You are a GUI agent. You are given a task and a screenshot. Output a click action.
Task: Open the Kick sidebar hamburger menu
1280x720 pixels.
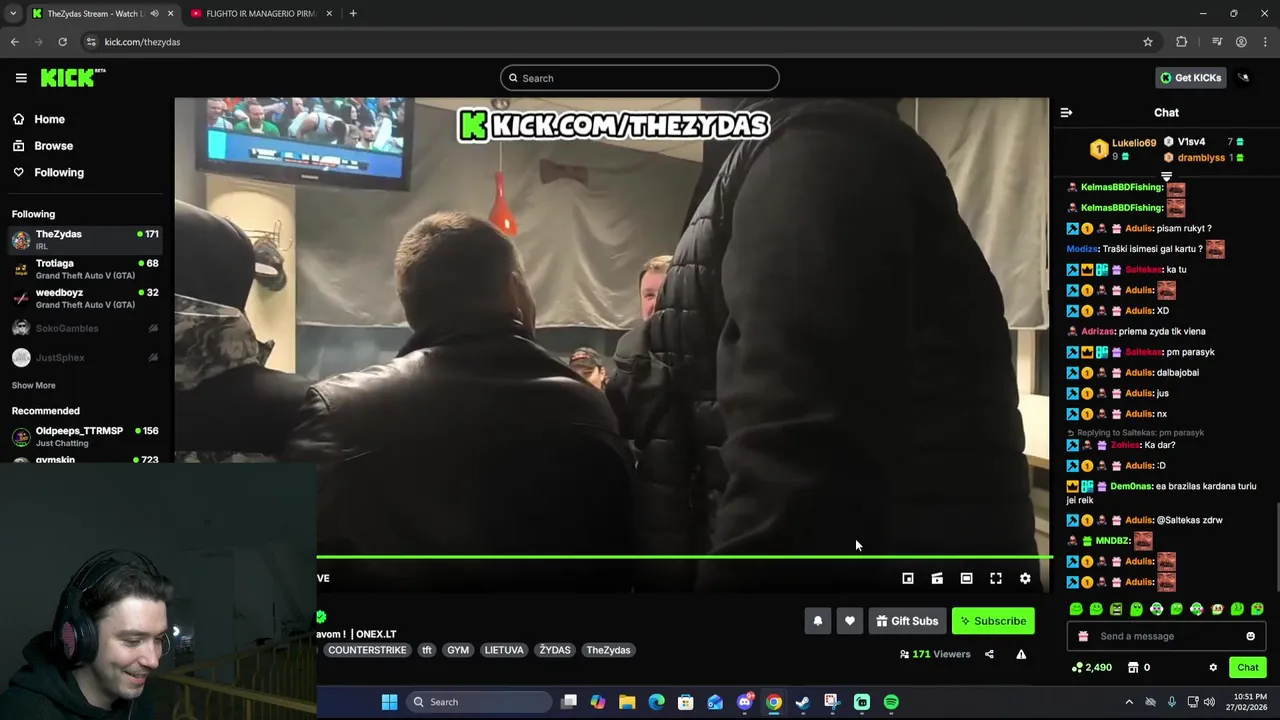tap(21, 78)
